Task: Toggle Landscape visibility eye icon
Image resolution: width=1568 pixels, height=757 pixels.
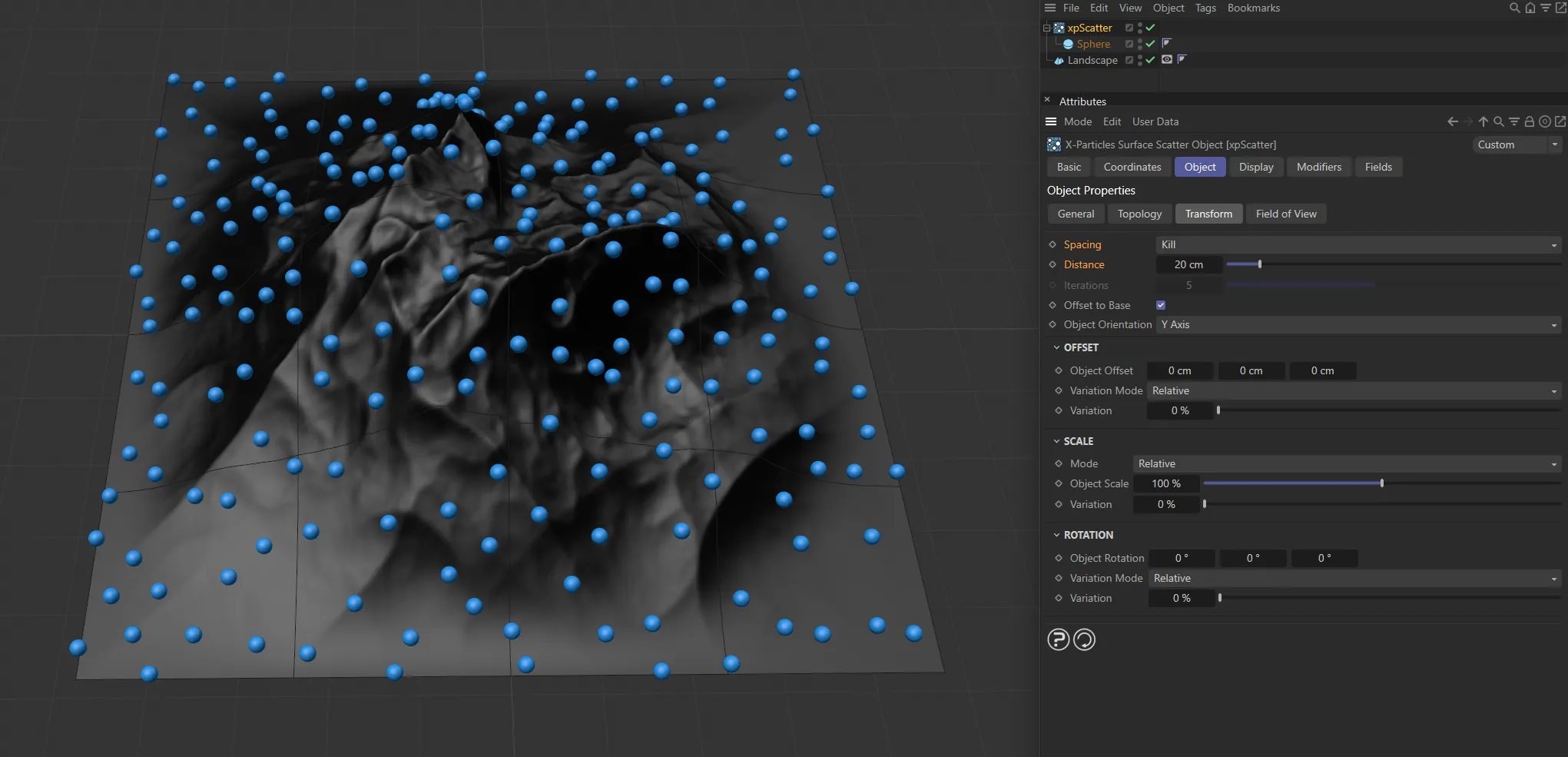Action: (x=1166, y=59)
